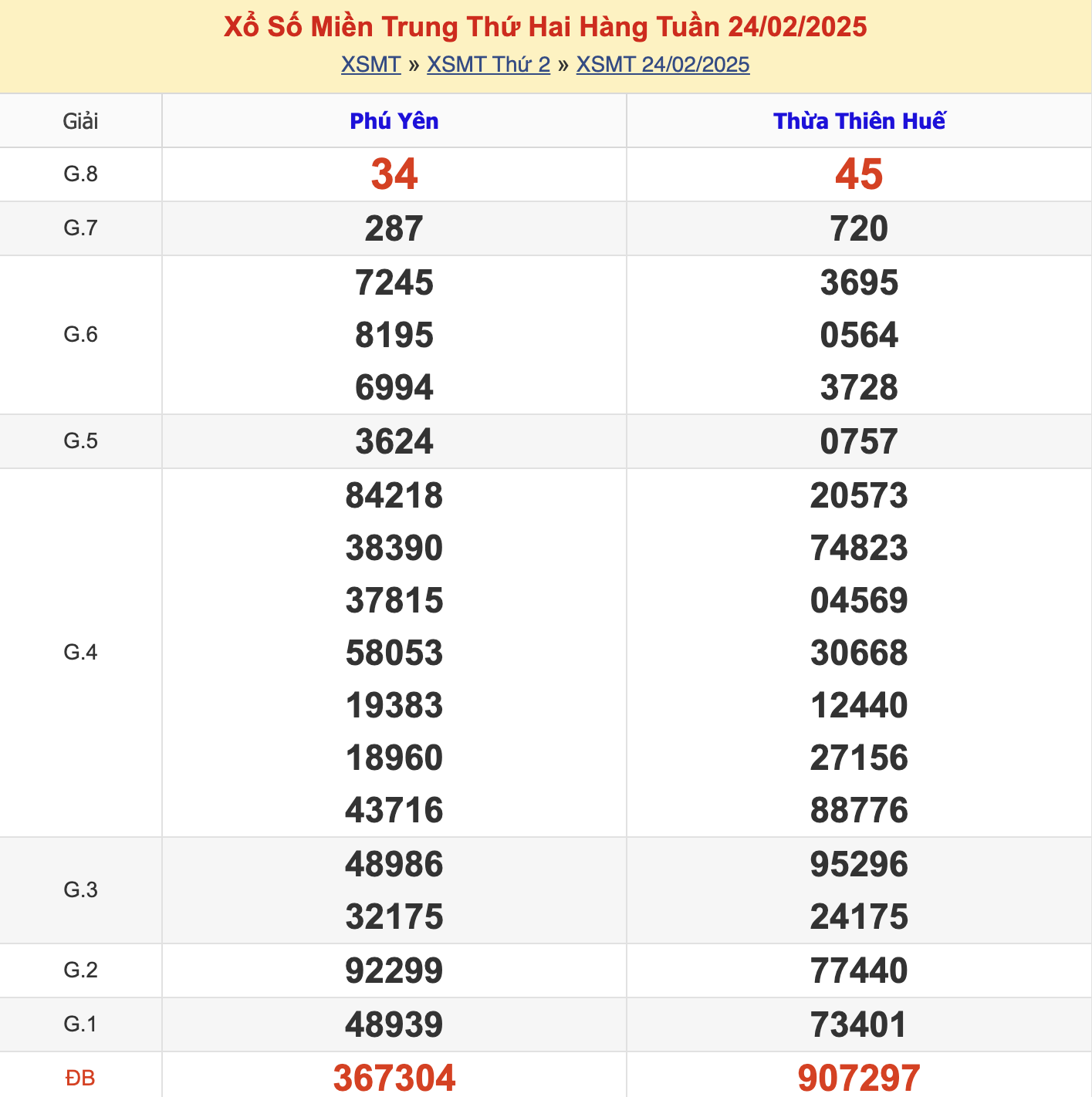Image resolution: width=1092 pixels, height=1097 pixels.
Task: Click the G.5 number 0757
Action: pos(859,441)
